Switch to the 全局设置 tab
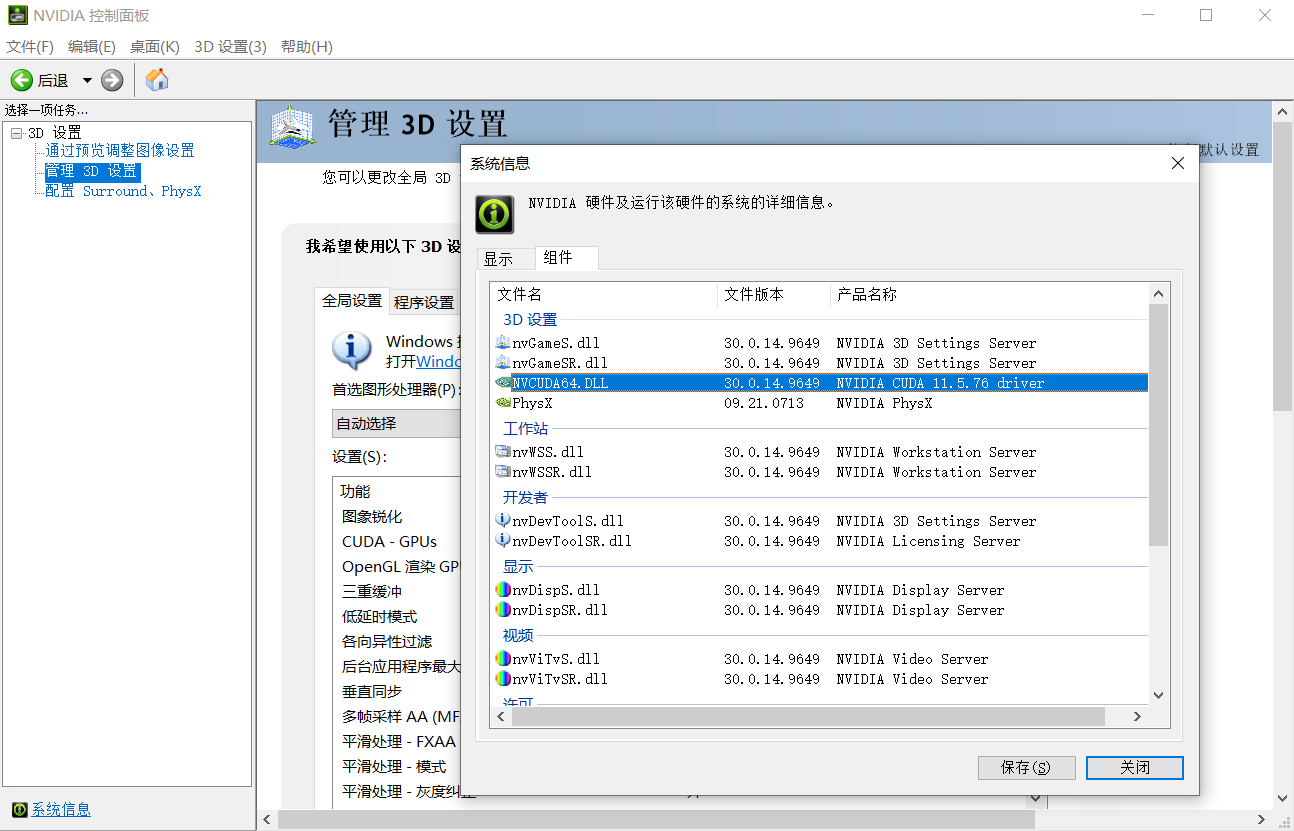1294x831 pixels. (x=352, y=300)
